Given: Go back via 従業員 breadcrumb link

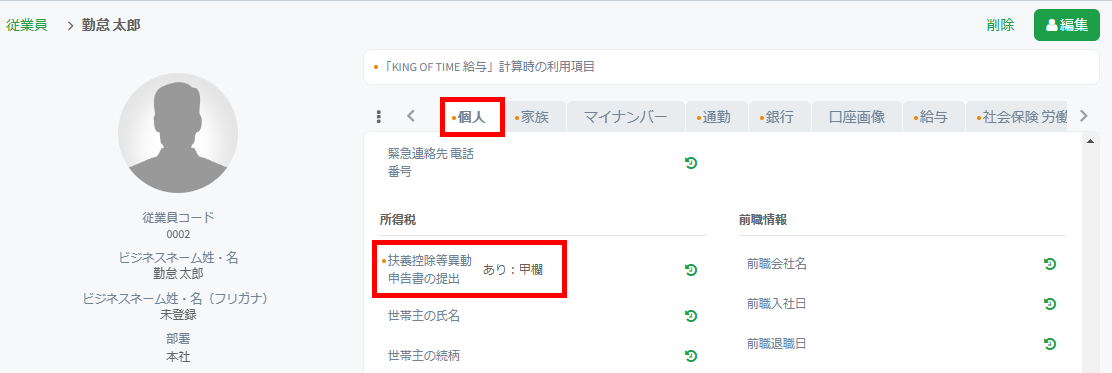Looking at the screenshot, I should pyautogui.click(x=27, y=25).
